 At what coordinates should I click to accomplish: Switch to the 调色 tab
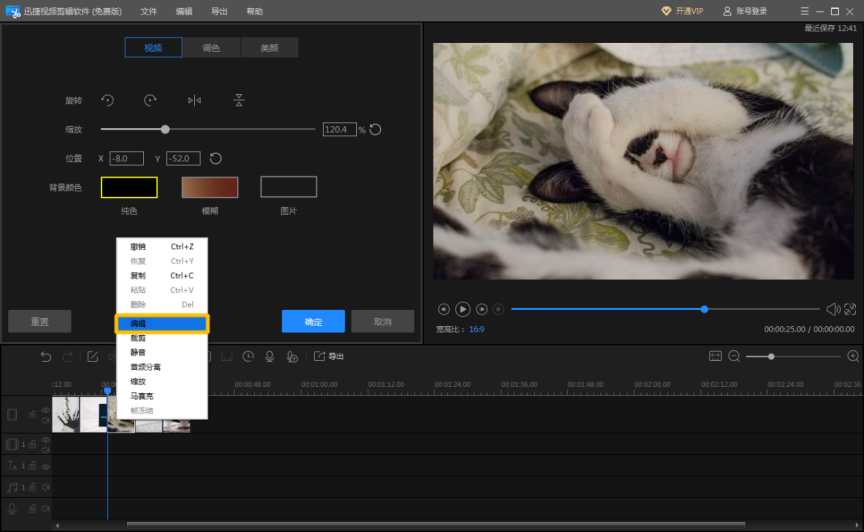coord(211,48)
